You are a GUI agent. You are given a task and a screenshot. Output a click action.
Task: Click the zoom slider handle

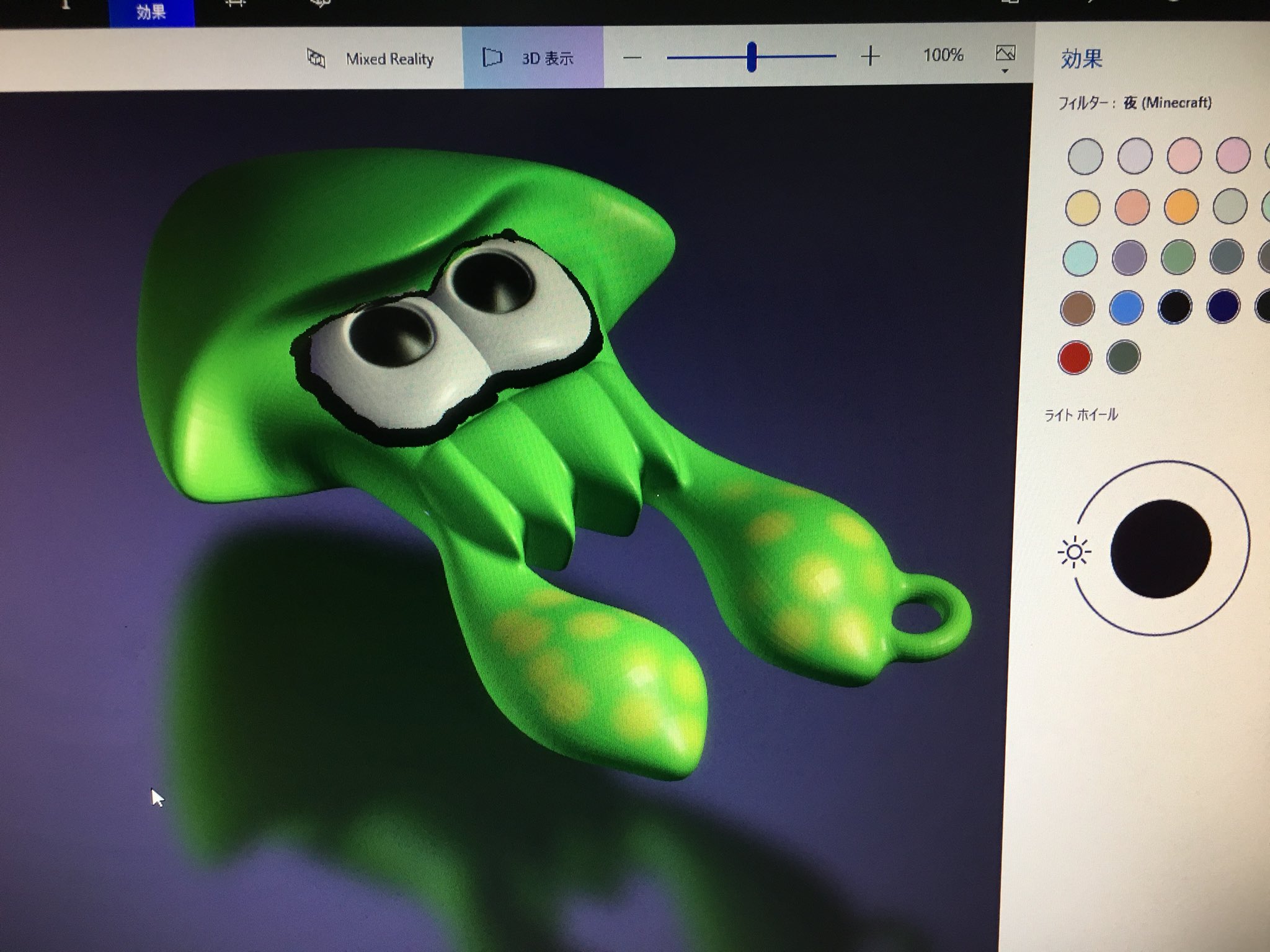pyautogui.click(x=752, y=57)
